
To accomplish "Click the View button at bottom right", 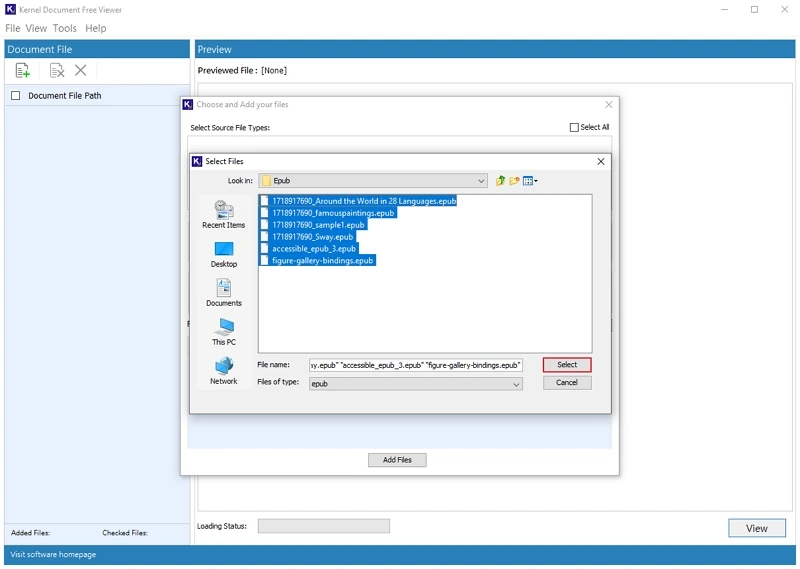I will [x=757, y=528].
